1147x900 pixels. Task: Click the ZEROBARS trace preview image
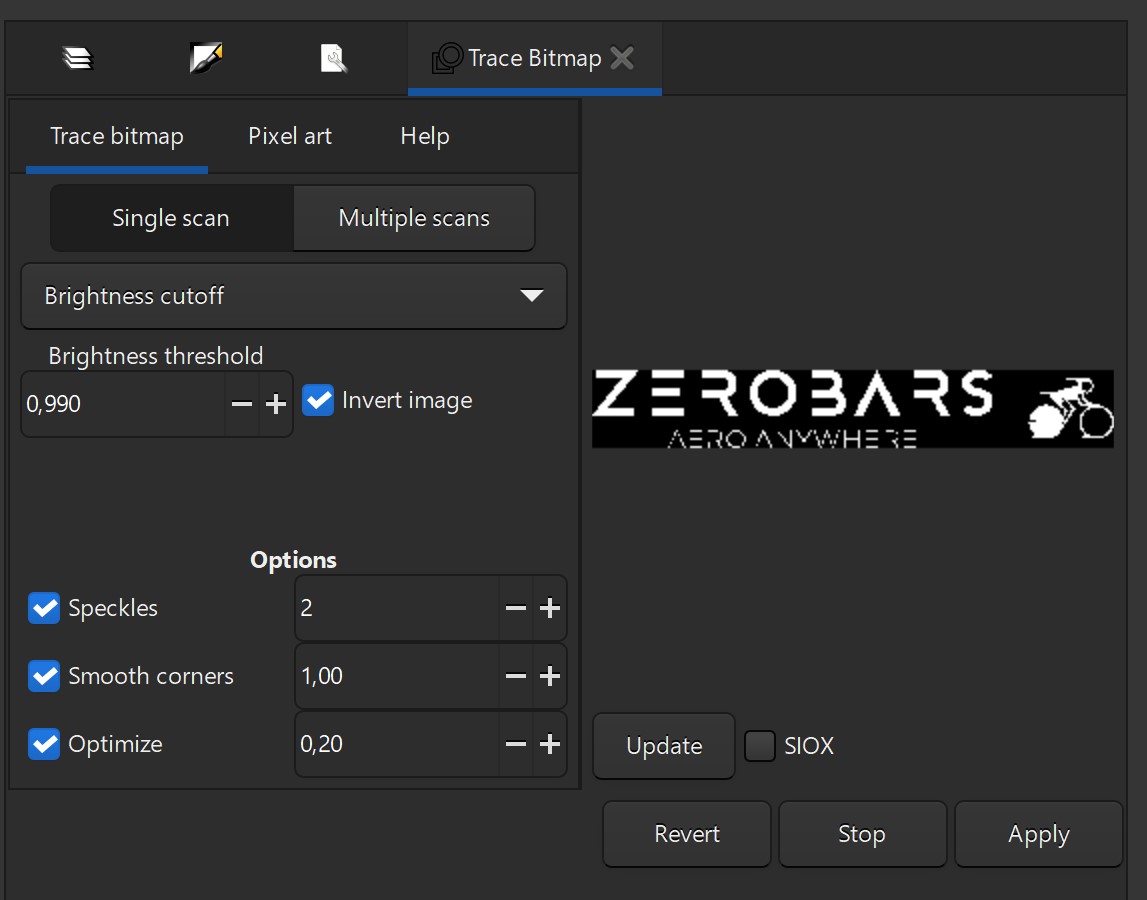853,408
